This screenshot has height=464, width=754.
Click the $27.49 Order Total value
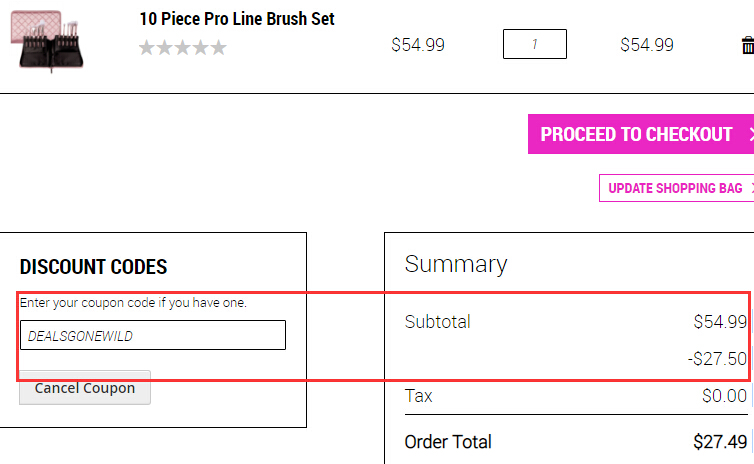tap(720, 441)
